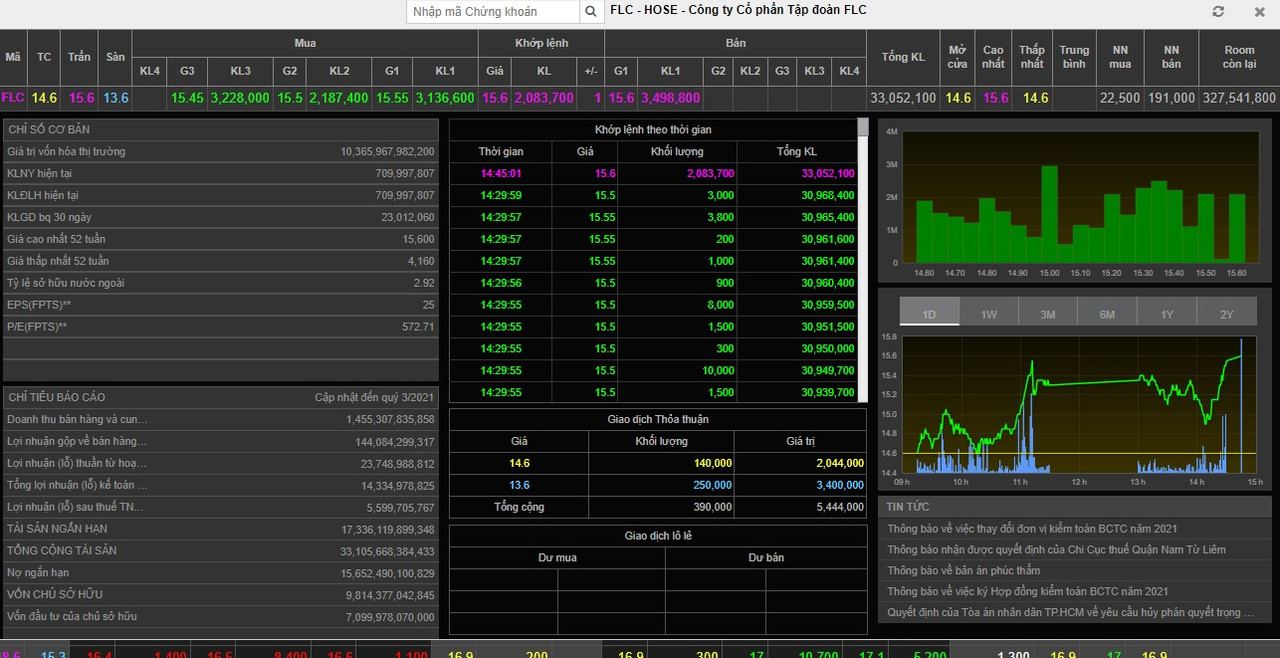The height and width of the screenshot is (658, 1280).
Task: Click the search magnifier icon
Action: pos(592,11)
